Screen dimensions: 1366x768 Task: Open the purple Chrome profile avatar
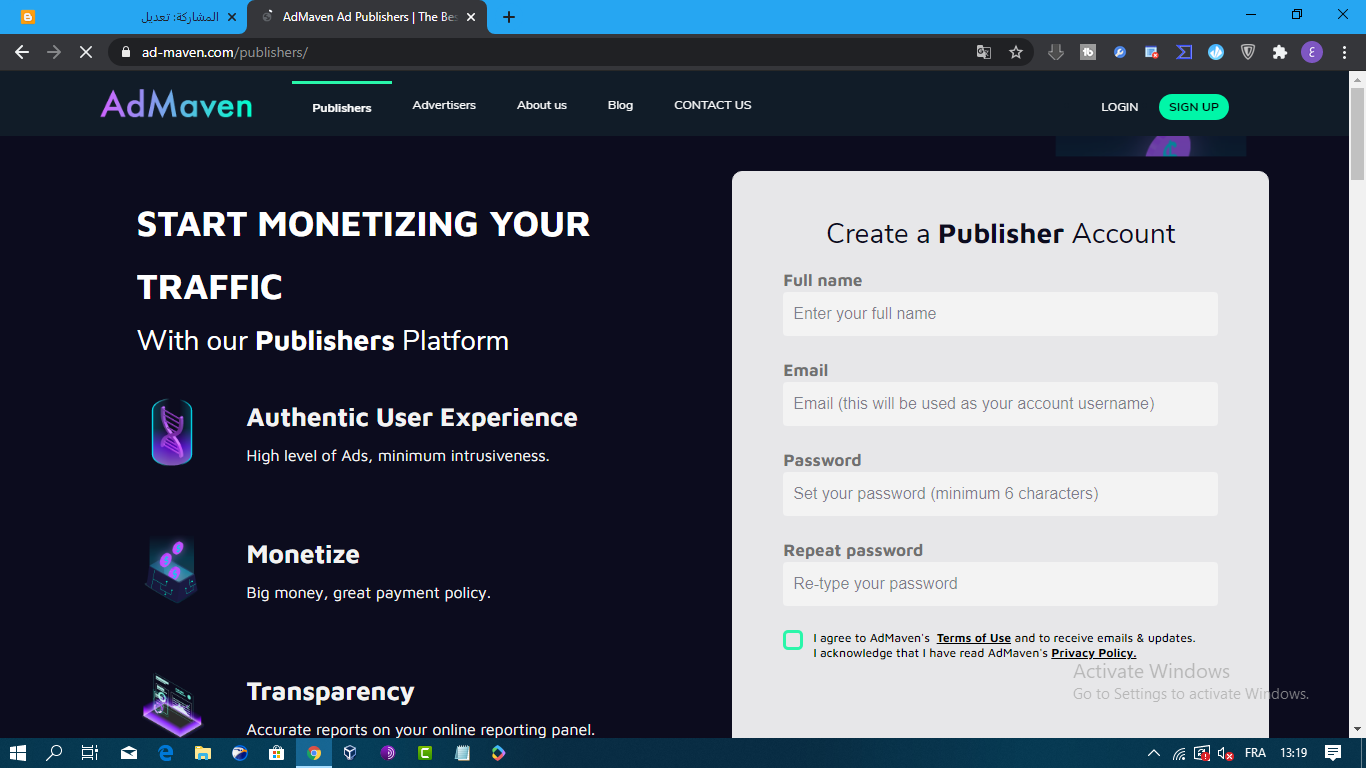click(1312, 52)
